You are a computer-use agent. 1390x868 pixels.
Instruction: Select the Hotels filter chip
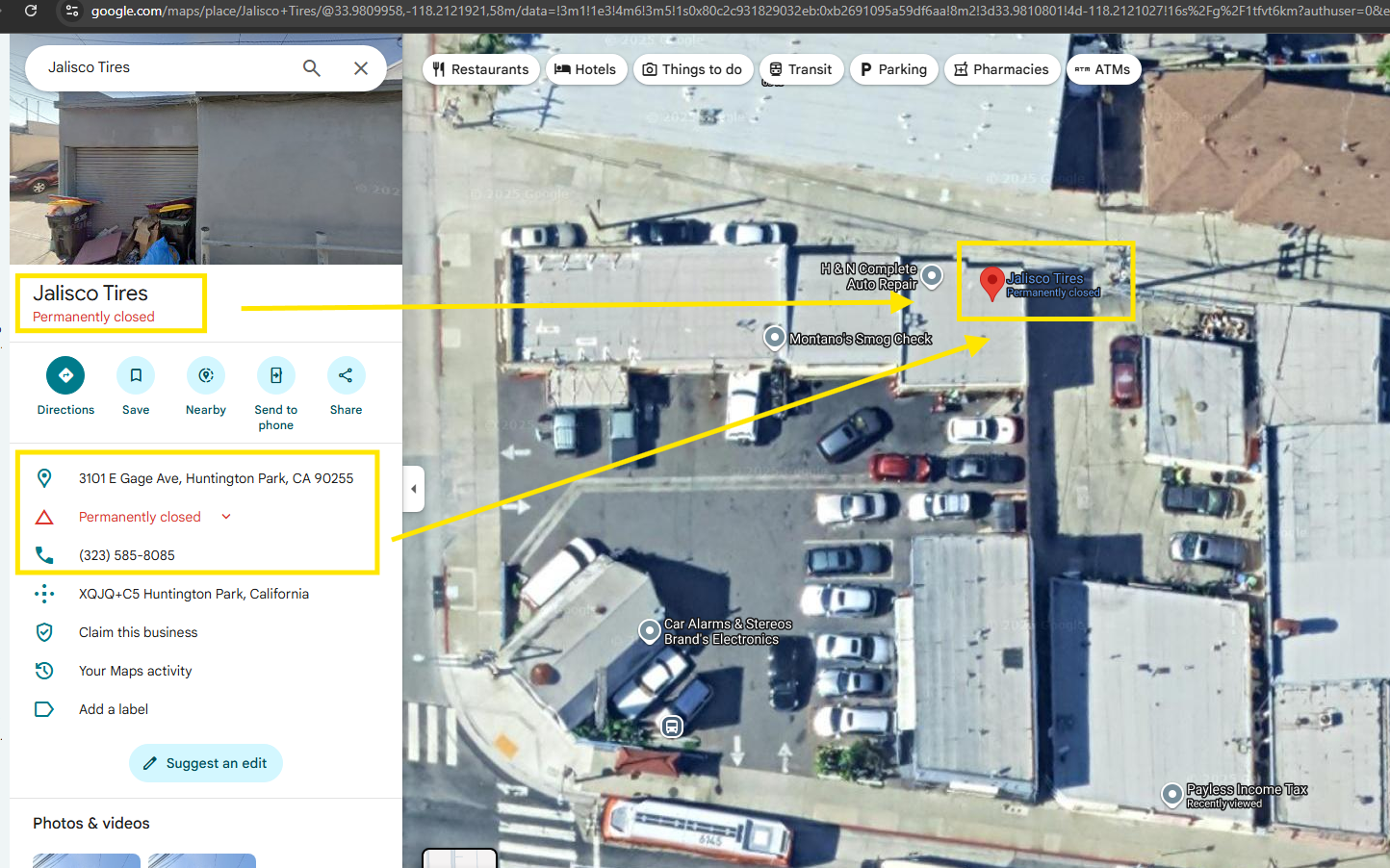[585, 69]
